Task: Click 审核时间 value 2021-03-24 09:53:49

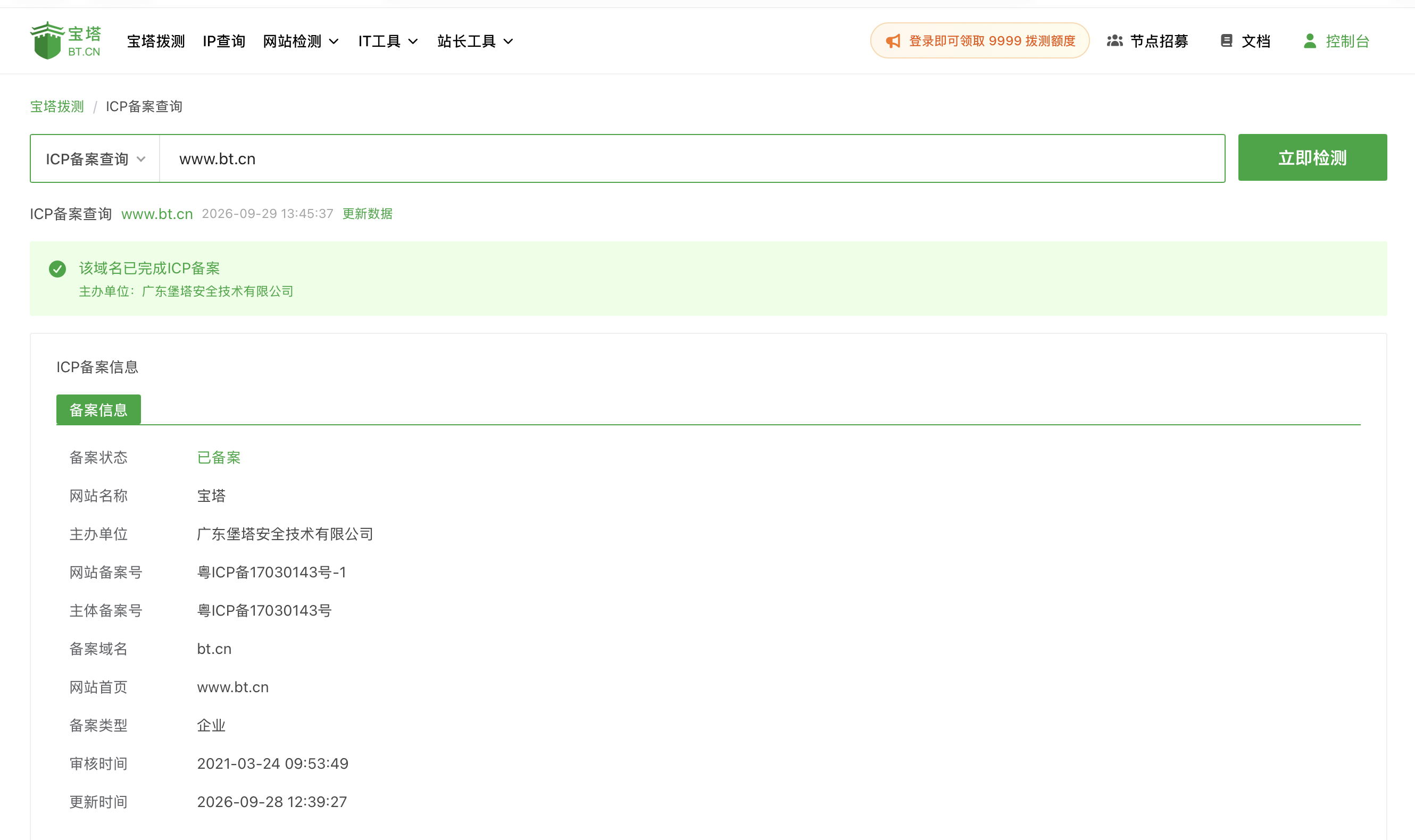Action: [272, 764]
